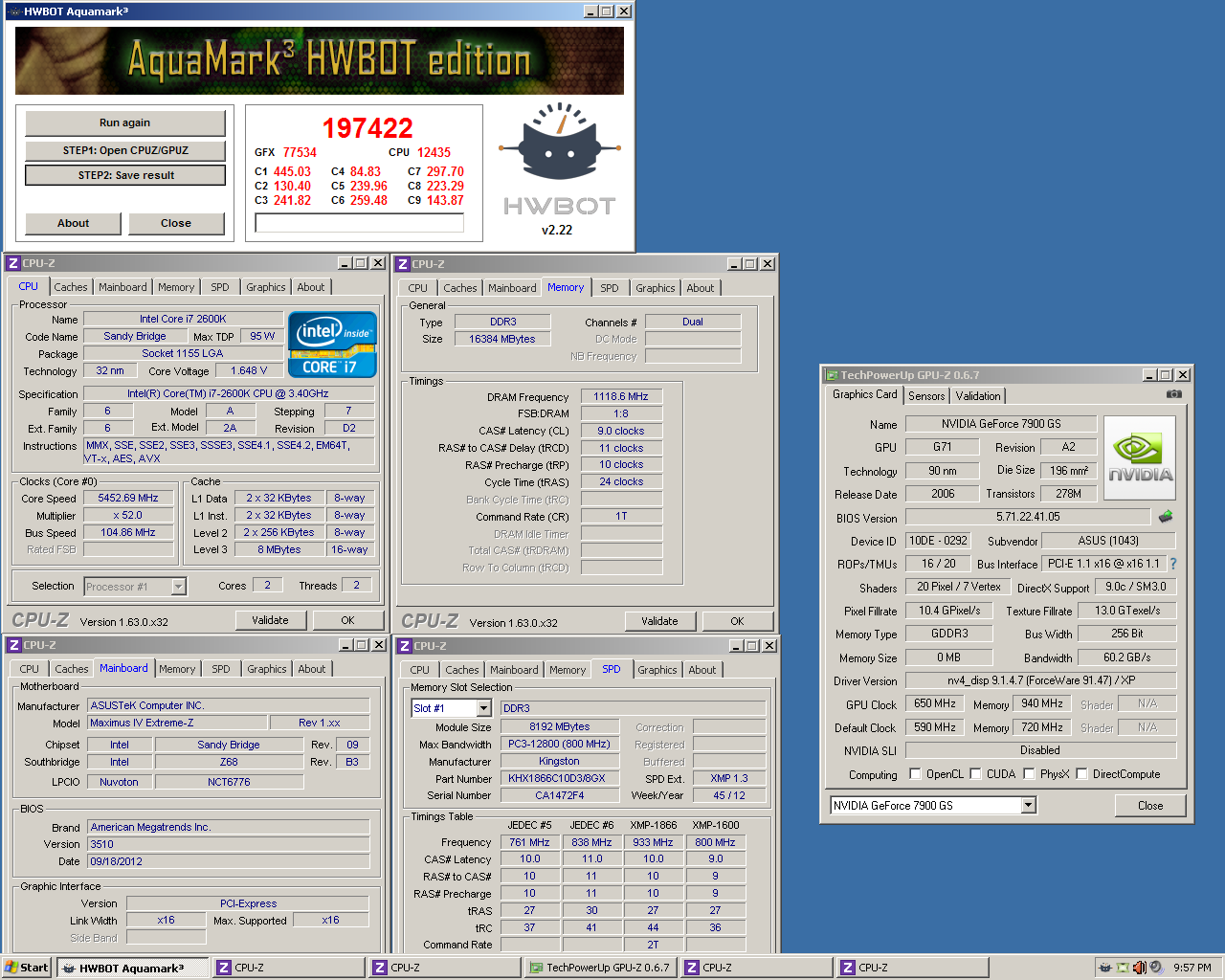Click the HWBOT robot logo
This screenshot has height=980, width=1225.
click(559, 143)
